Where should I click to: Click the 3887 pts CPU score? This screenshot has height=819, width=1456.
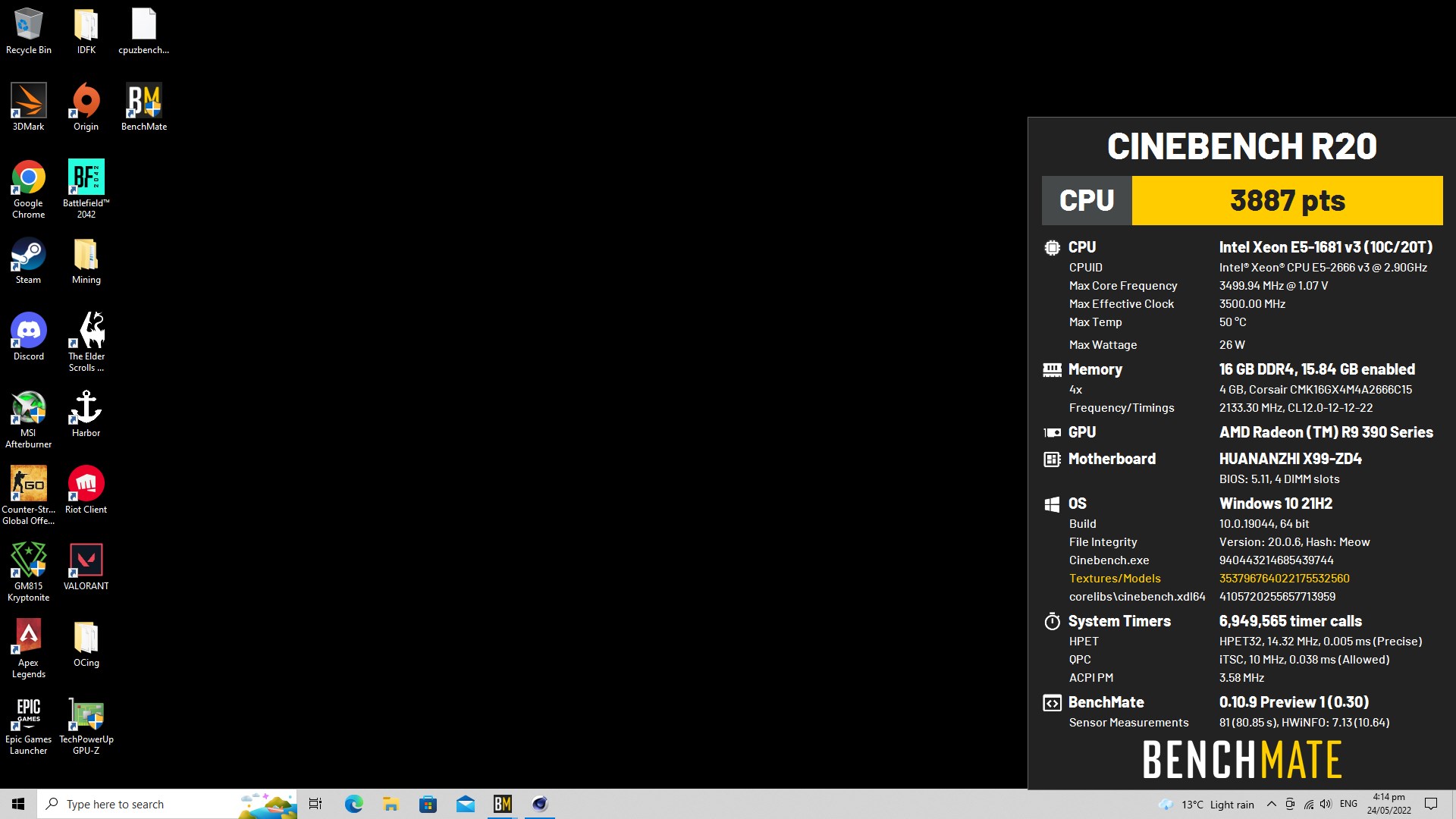(x=1287, y=201)
